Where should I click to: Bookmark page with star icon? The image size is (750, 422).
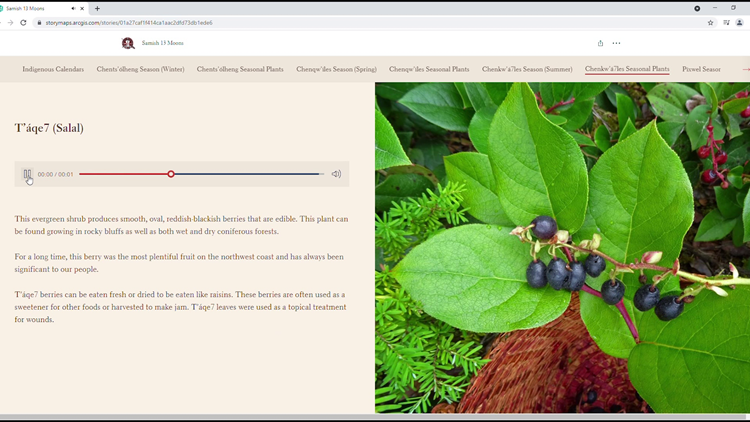coord(711,22)
